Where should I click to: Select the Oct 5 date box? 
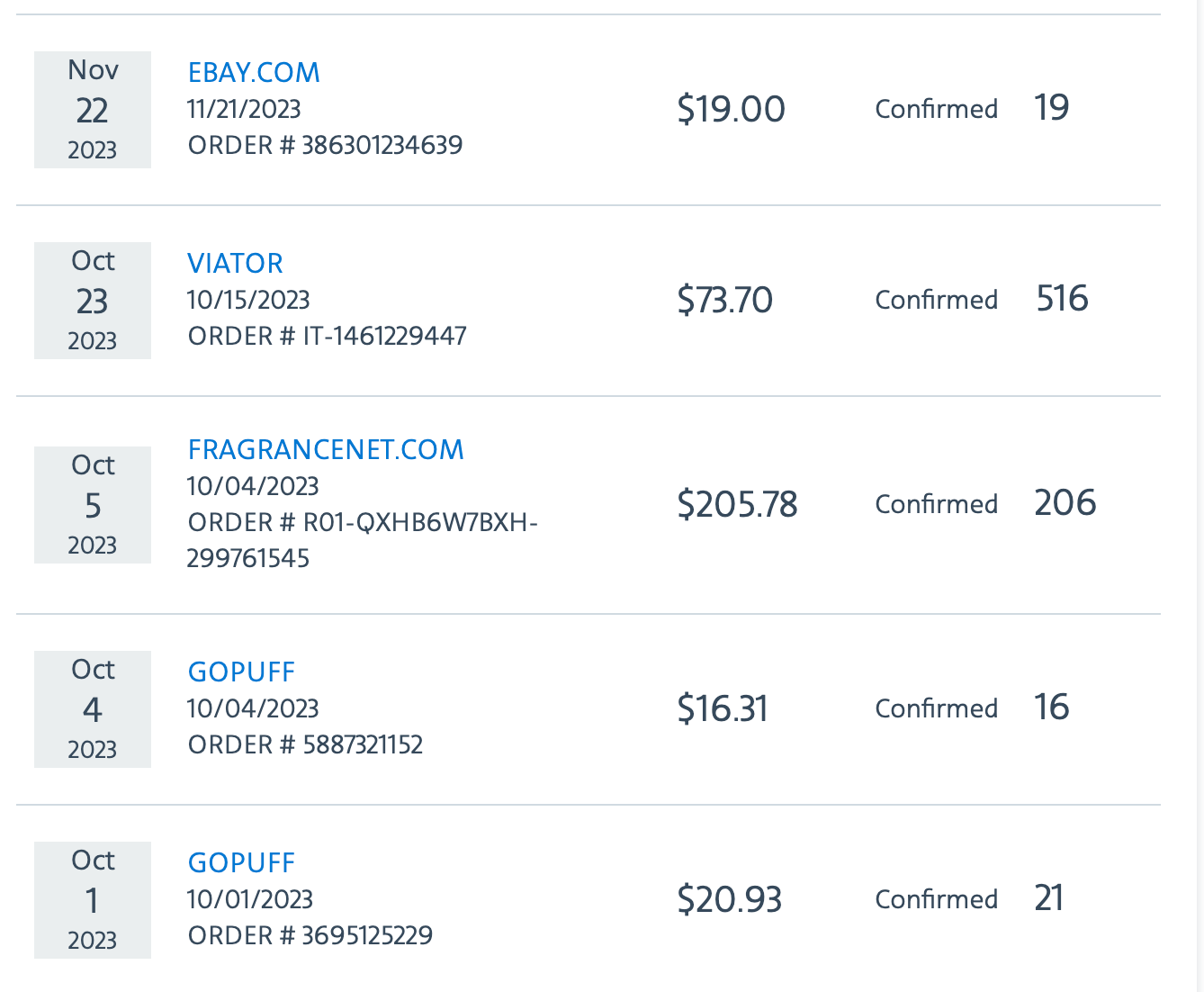[92, 505]
